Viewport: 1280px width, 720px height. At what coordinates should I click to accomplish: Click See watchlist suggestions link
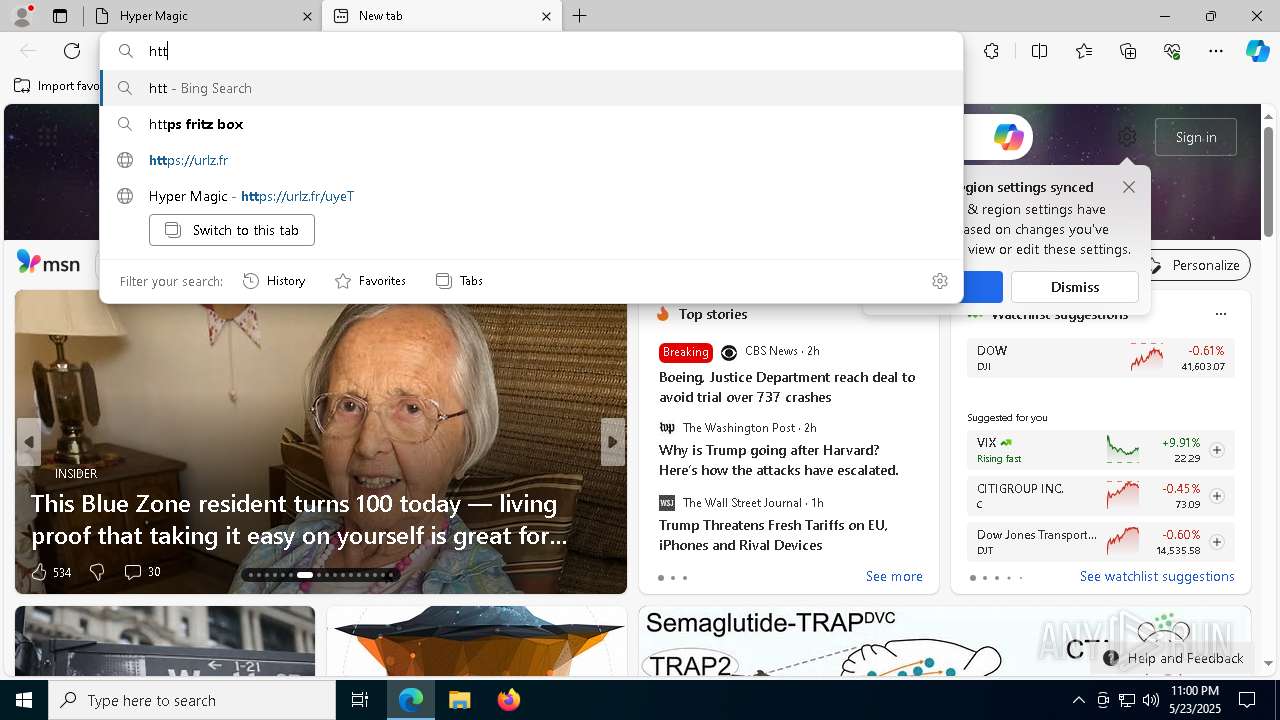tap(1157, 576)
